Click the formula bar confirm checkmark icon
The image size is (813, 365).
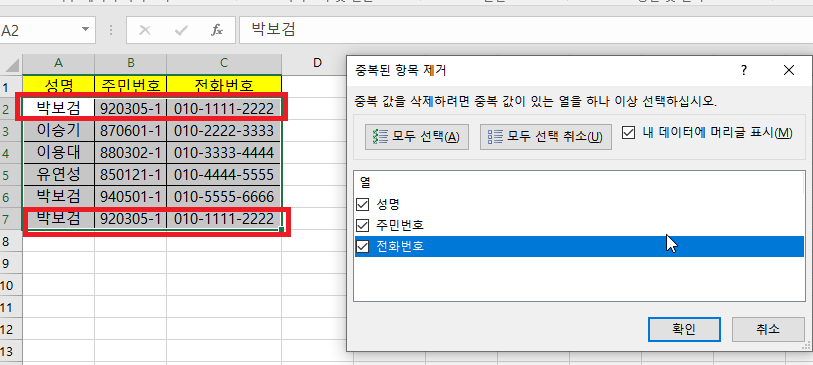coord(181,31)
